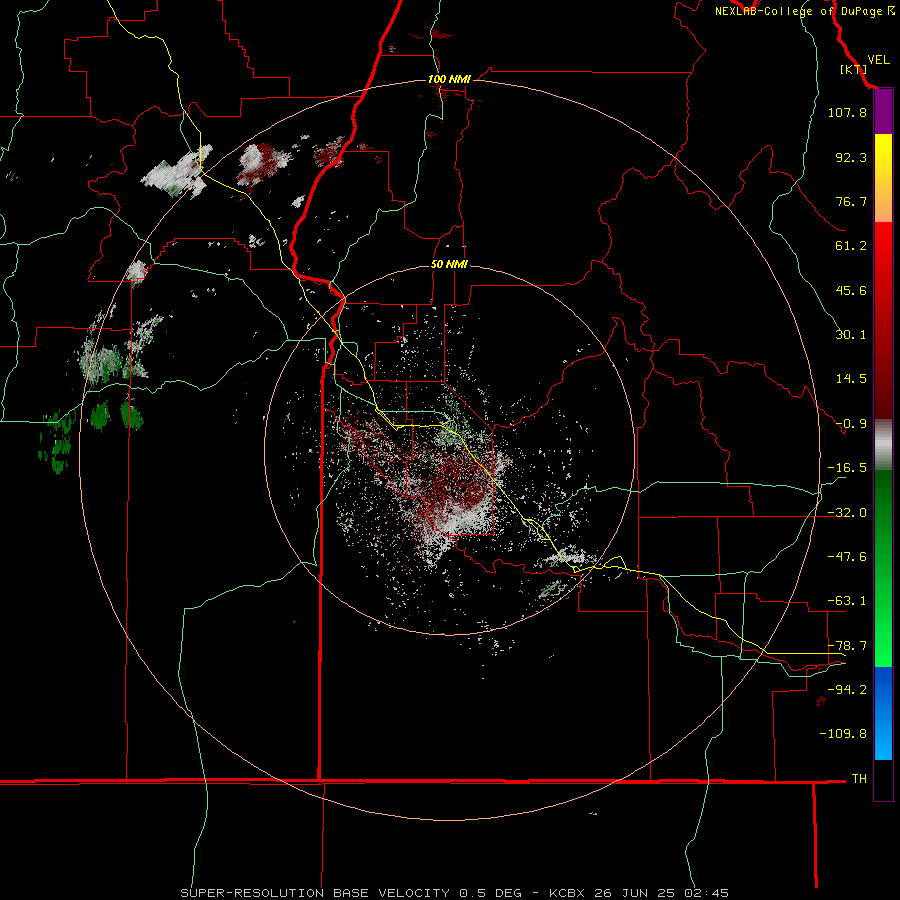Click the -0.9 legend value
Screen dimensions: 900x900
[x=851, y=424]
